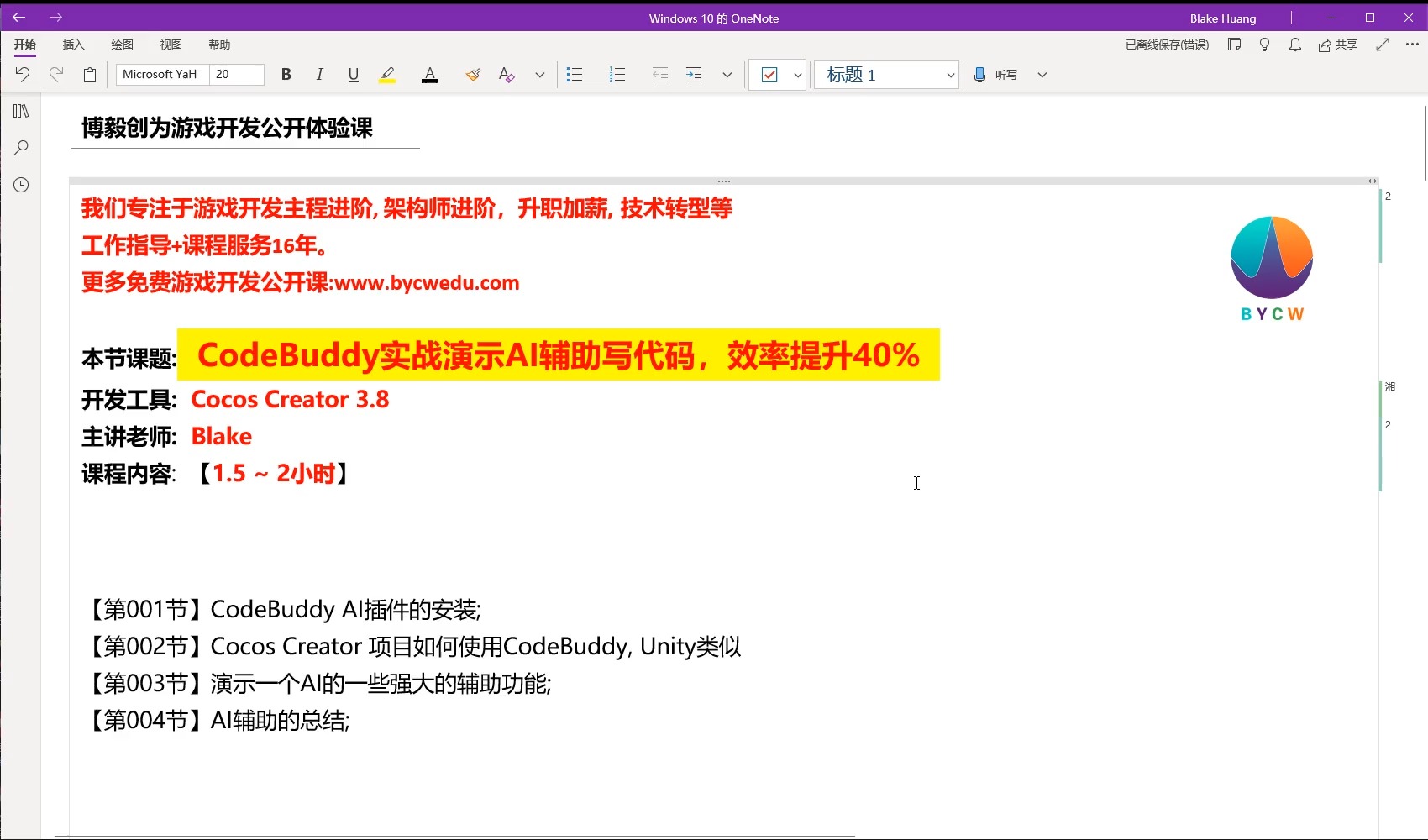
Task: Click the 共享 share button
Action: point(1338,45)
